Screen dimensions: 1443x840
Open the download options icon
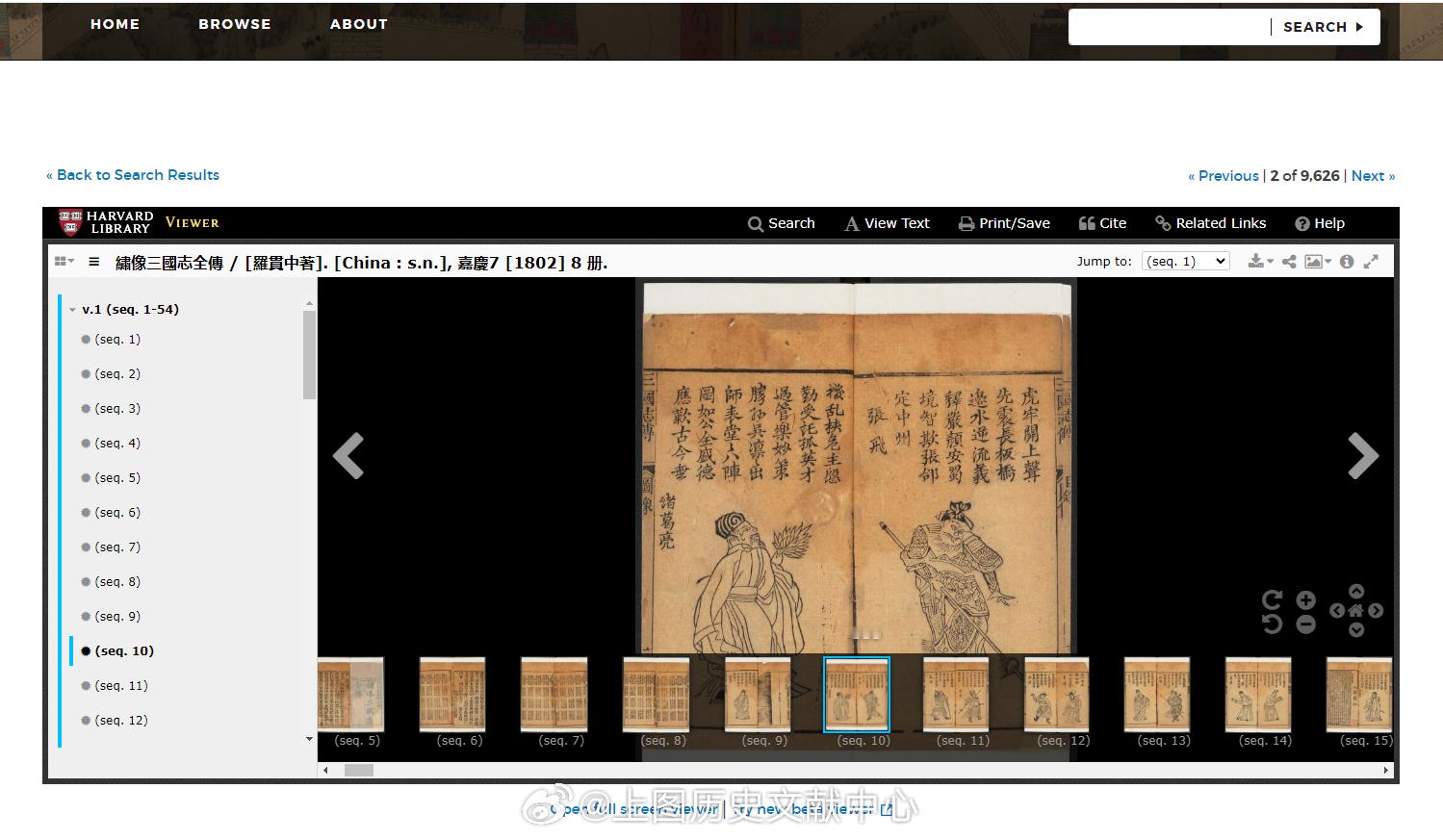click(1259, 261)
